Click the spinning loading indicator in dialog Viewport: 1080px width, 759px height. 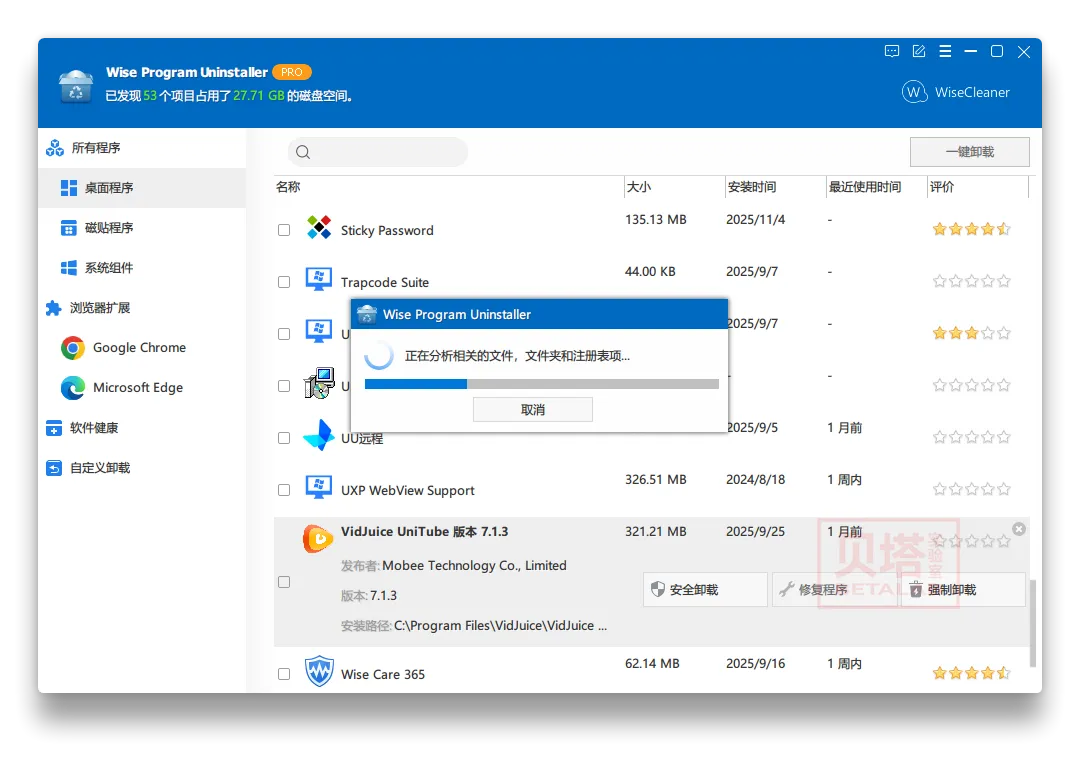(379, 355)
